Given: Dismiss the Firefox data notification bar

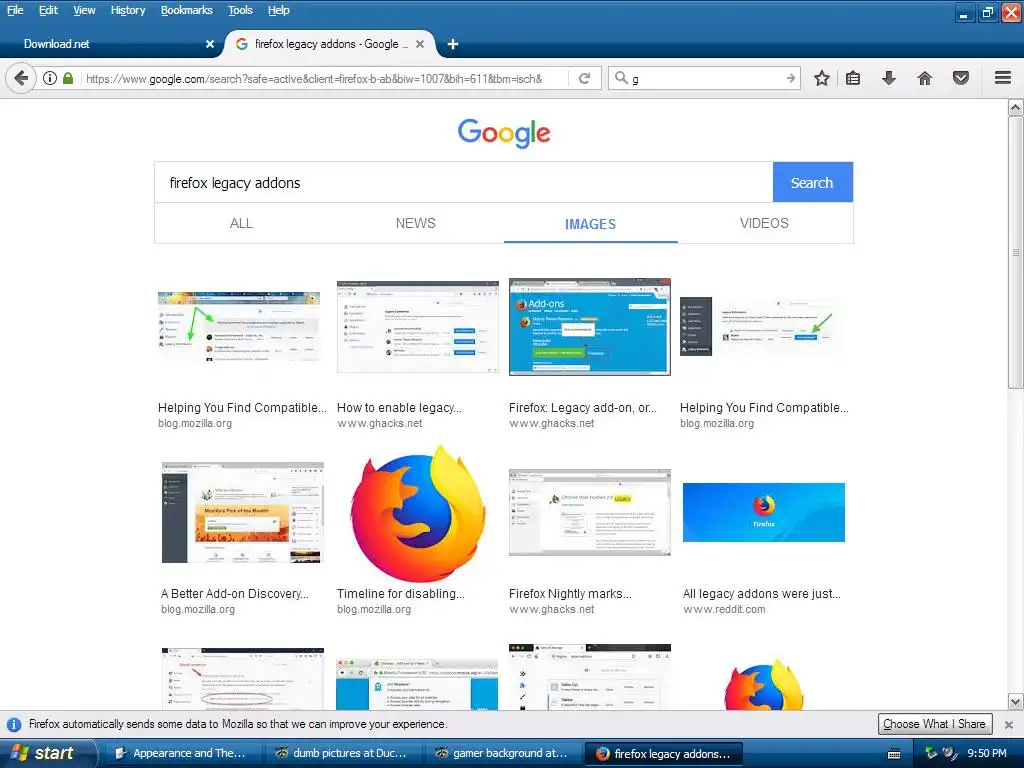Looking at the screenshot, I should click(1008, 724).
